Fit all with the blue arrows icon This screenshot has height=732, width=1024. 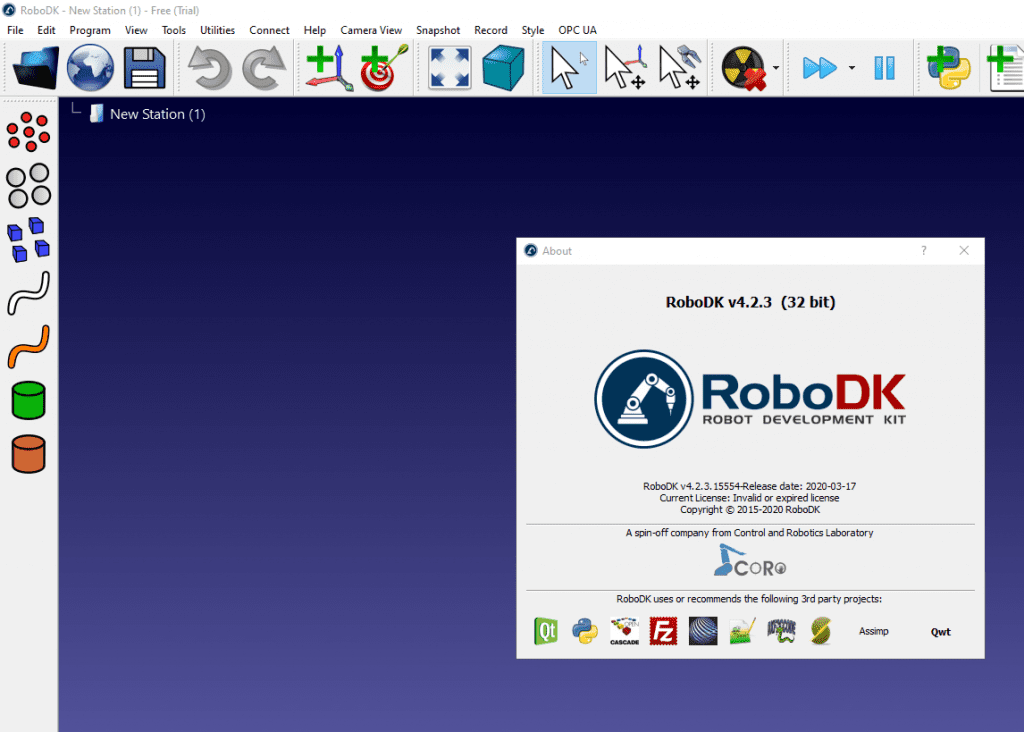450,68
